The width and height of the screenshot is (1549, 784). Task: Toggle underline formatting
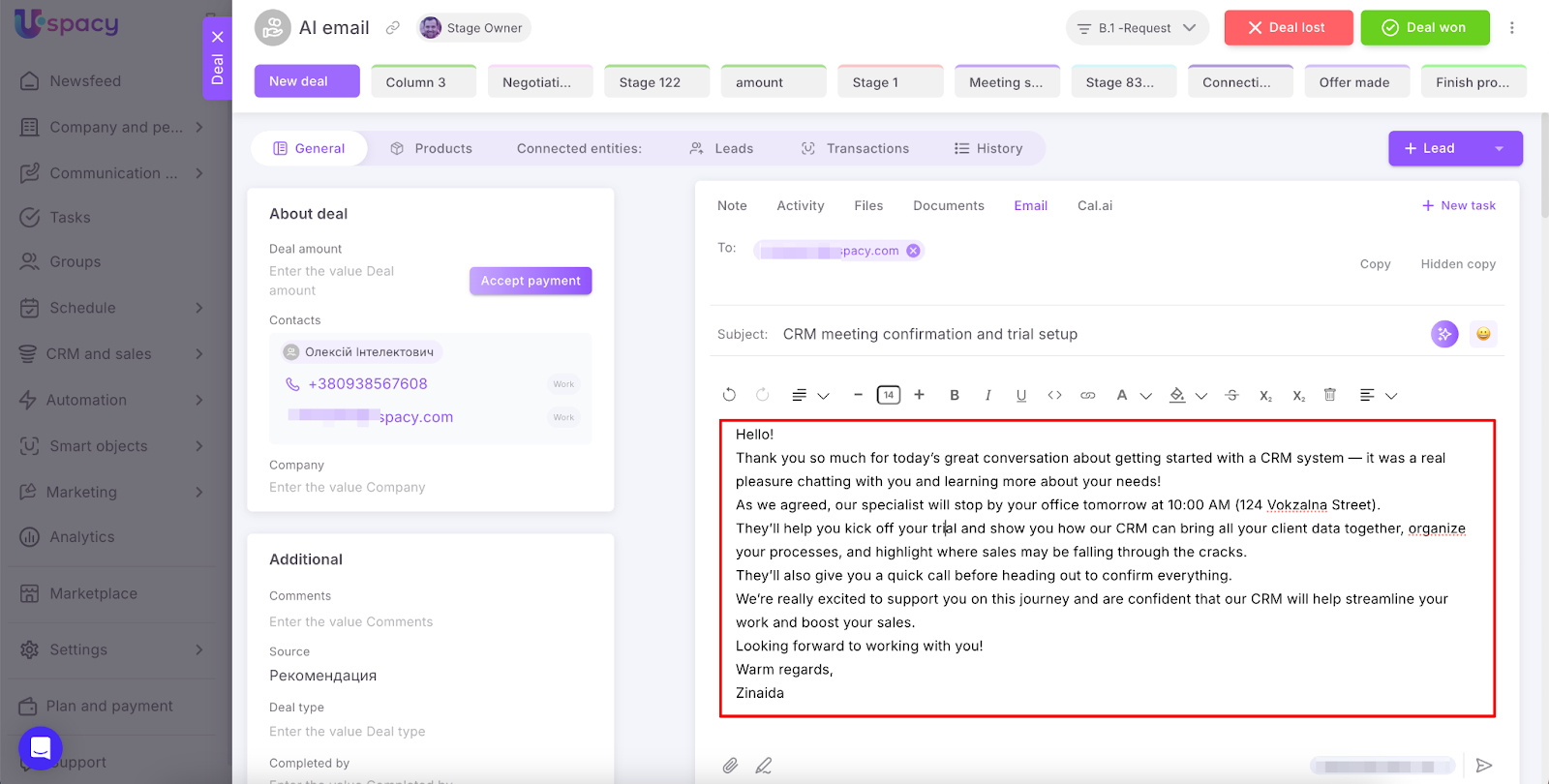pos(1020,395)
